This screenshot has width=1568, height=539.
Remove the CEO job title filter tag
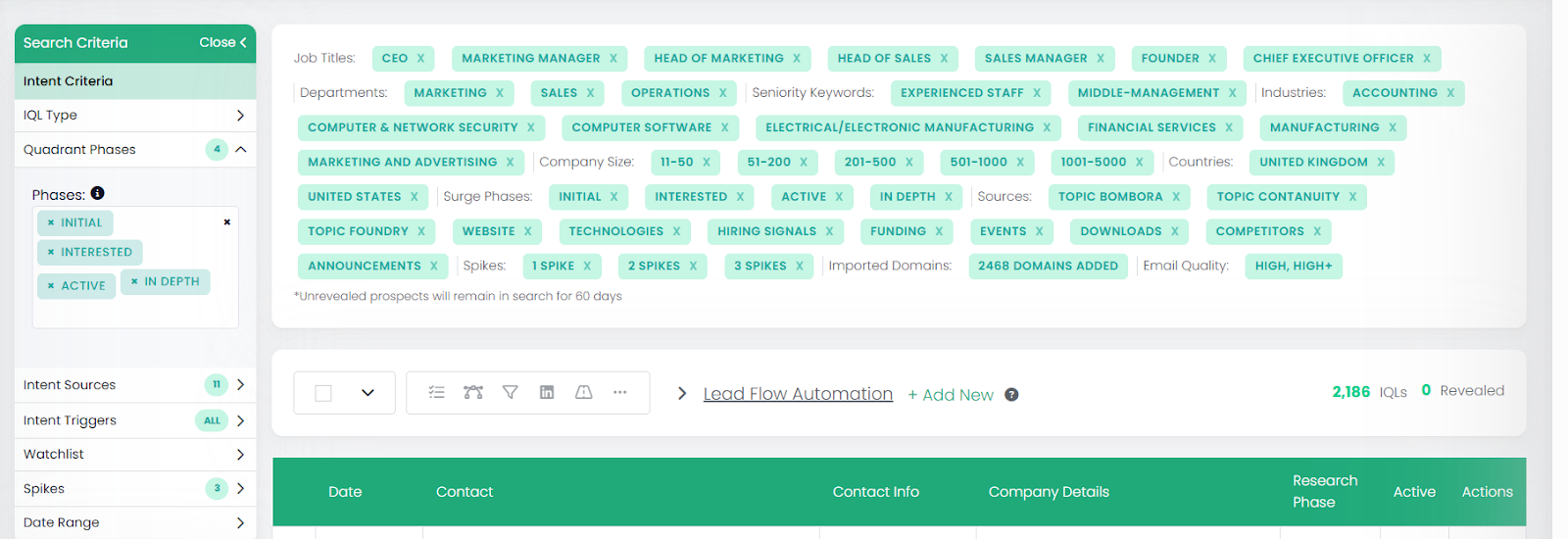click(x=421, y=59)
